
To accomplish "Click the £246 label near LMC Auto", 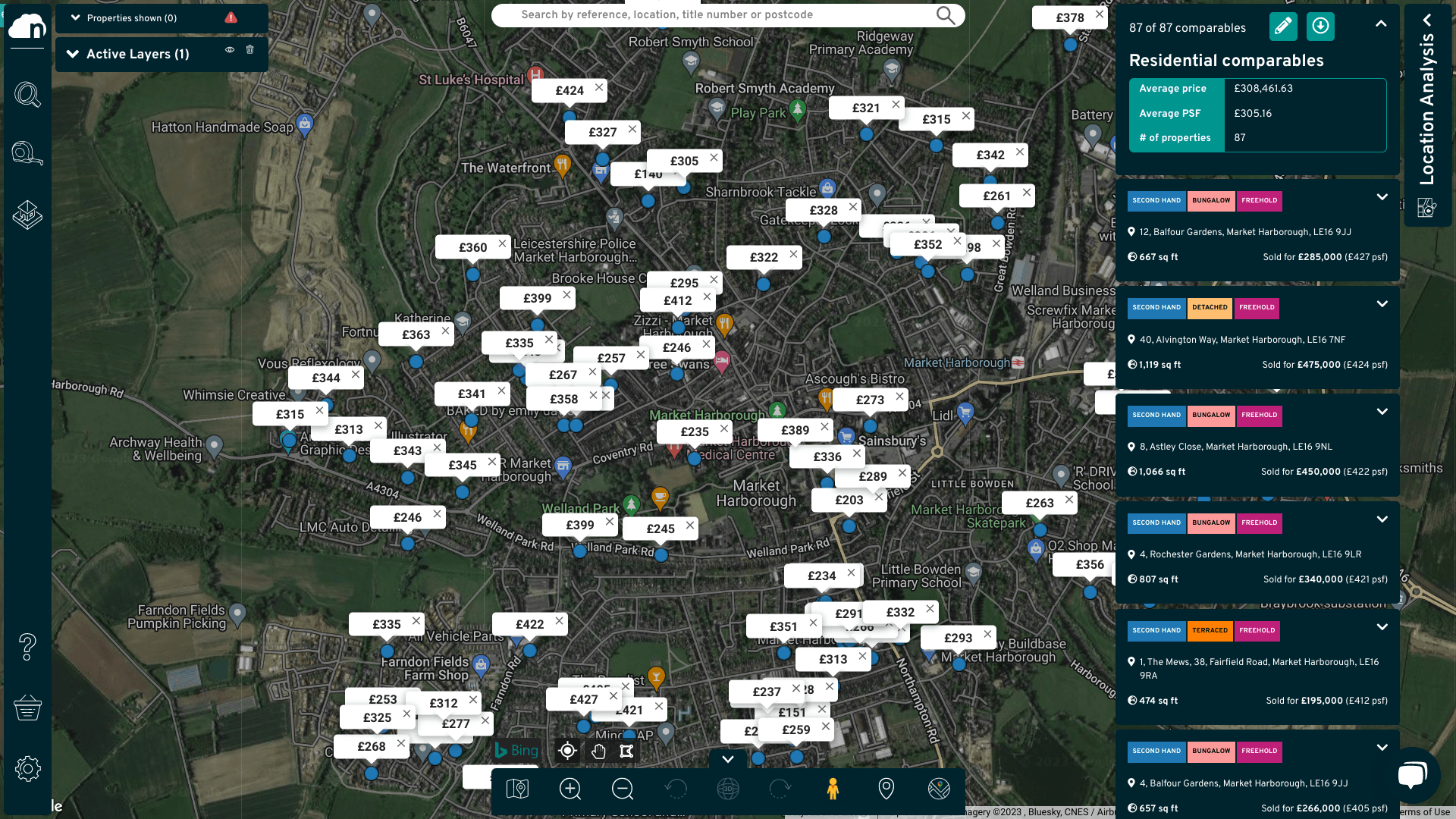I will click(407, 517).
